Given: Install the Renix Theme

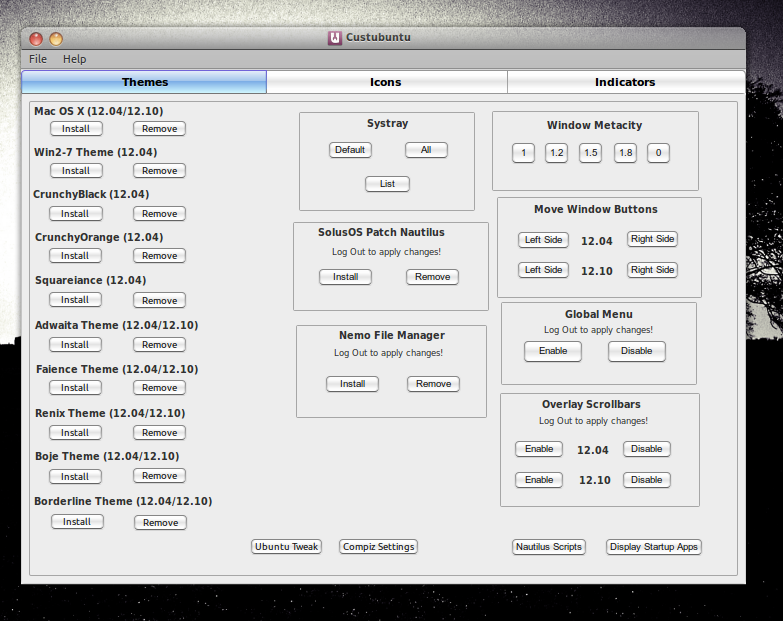Looking at the screenshot, I should point(75,432).
